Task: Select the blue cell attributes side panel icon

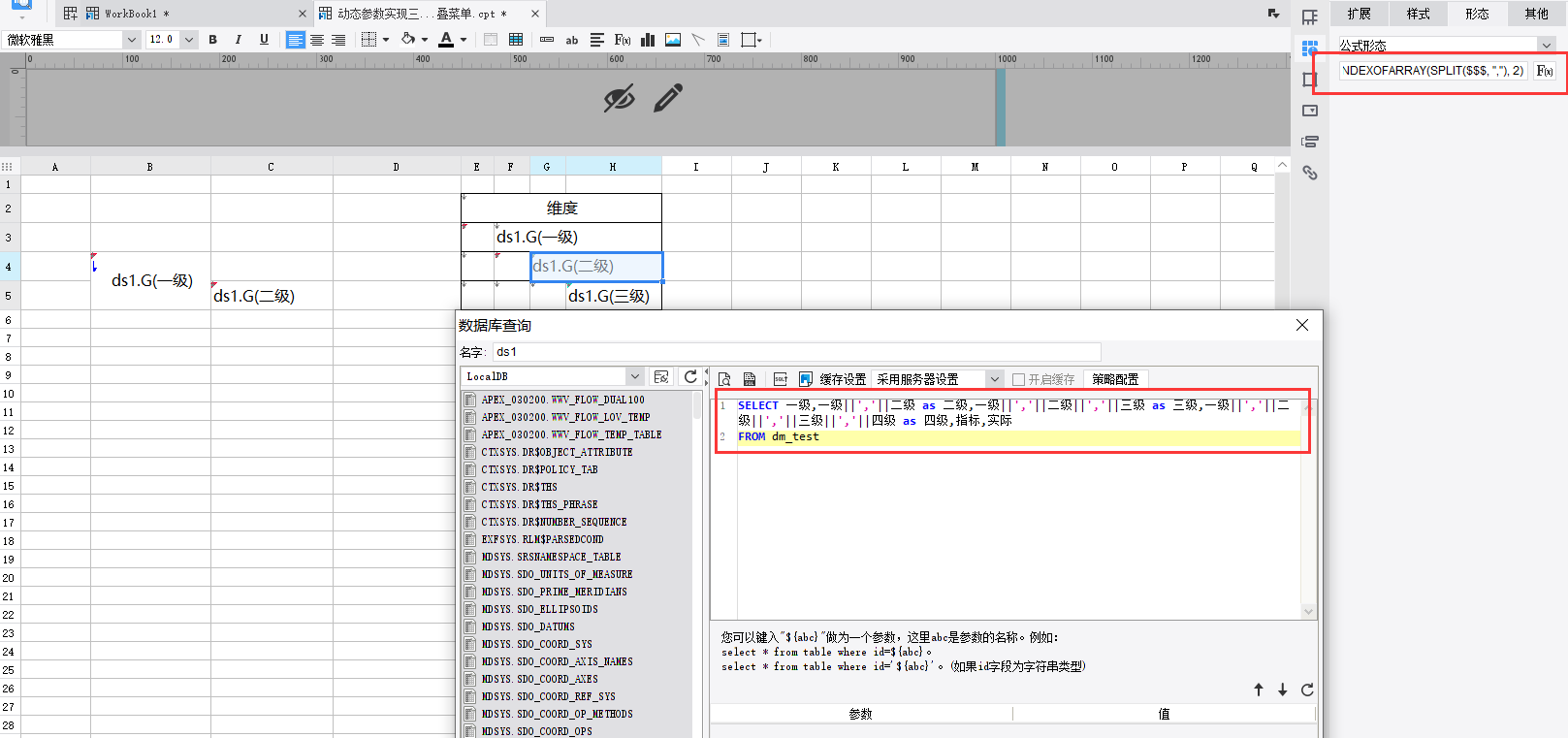Action: (x=1310, y=48)
